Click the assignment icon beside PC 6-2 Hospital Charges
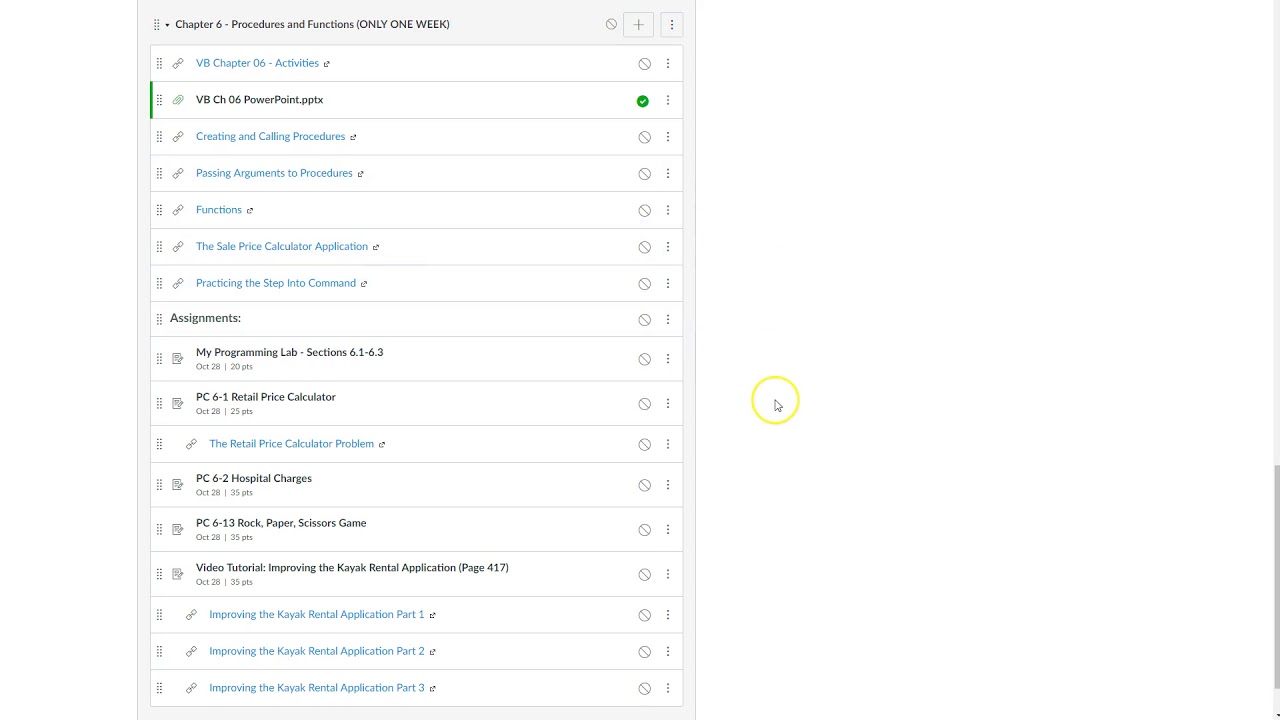This screenshot has height=720, width=1280. click(178, 485)
